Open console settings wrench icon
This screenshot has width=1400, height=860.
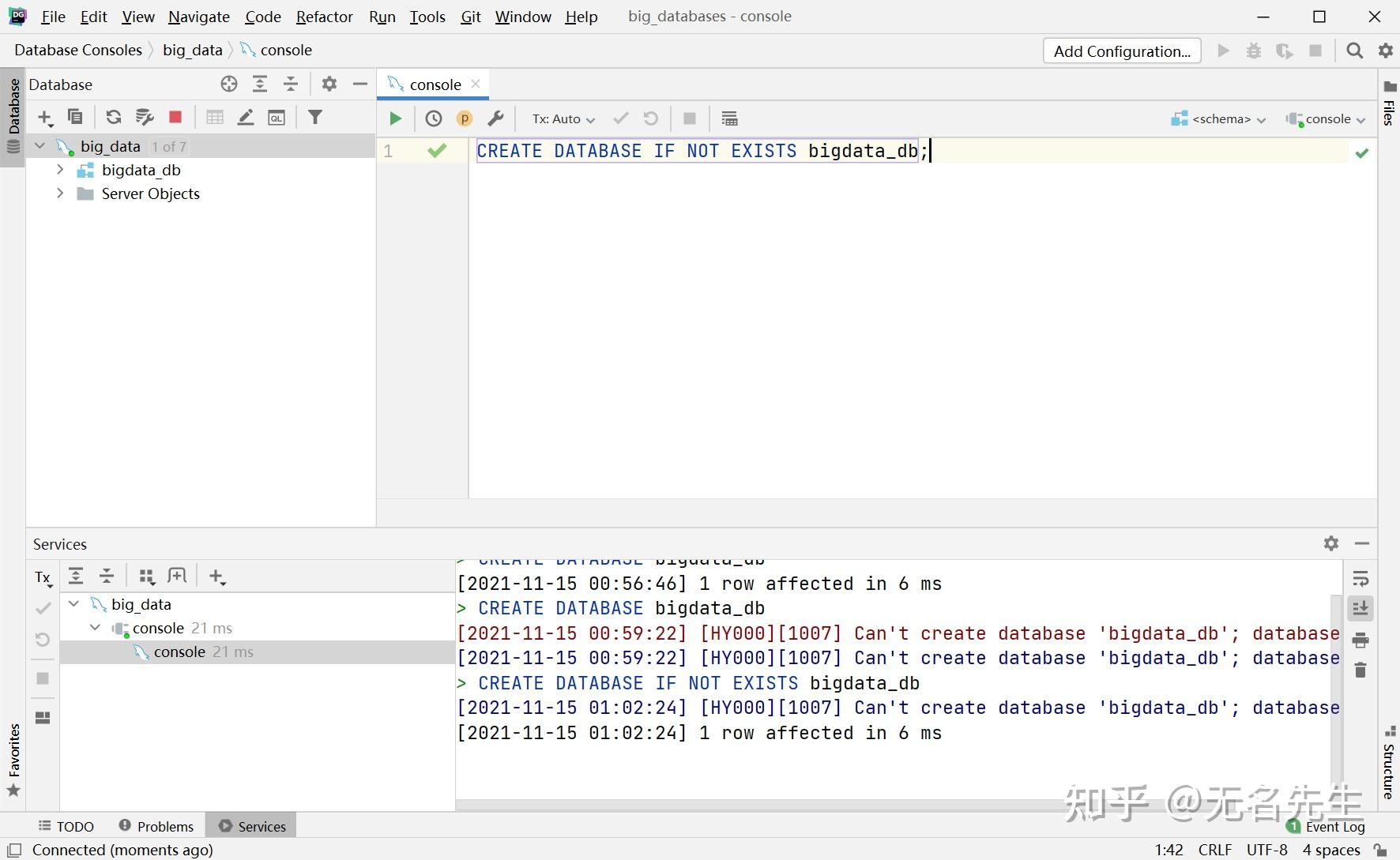pyautogui.click(x=495, y=118)
